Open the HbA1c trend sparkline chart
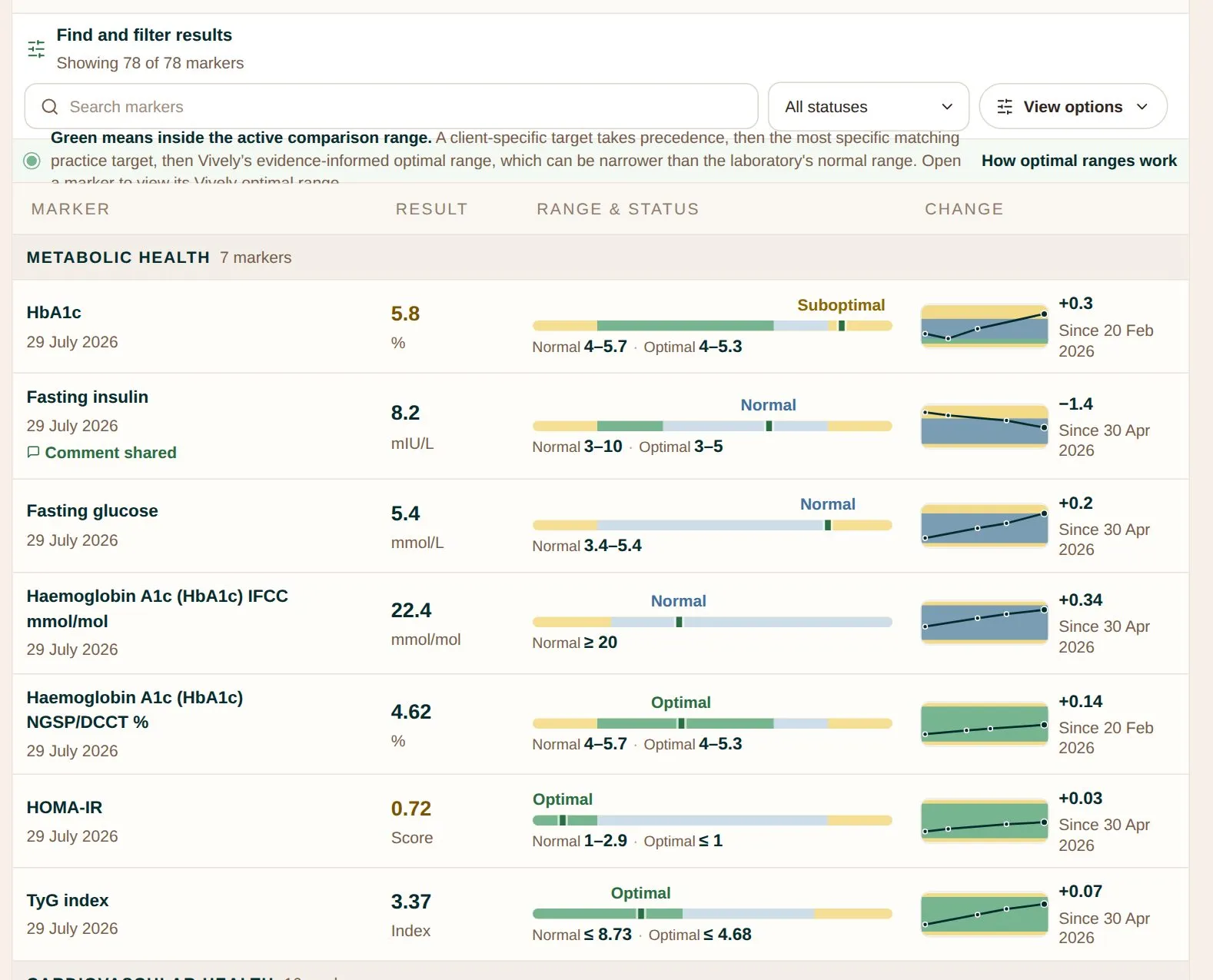The width and height of the screenshot is (1213, 980). 985,326
